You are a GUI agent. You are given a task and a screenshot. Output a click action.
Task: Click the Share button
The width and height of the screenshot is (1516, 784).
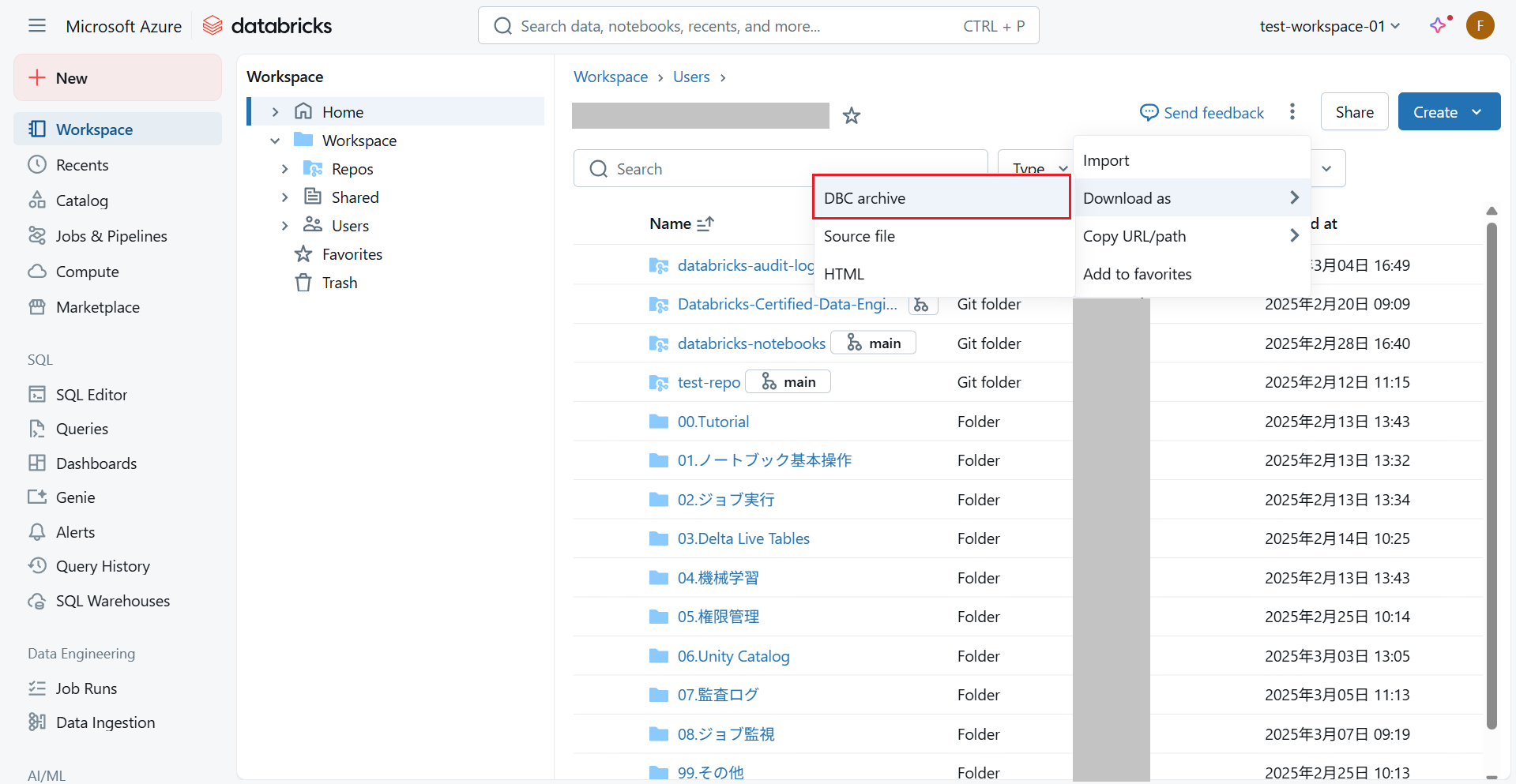[x=1354, y=112]
